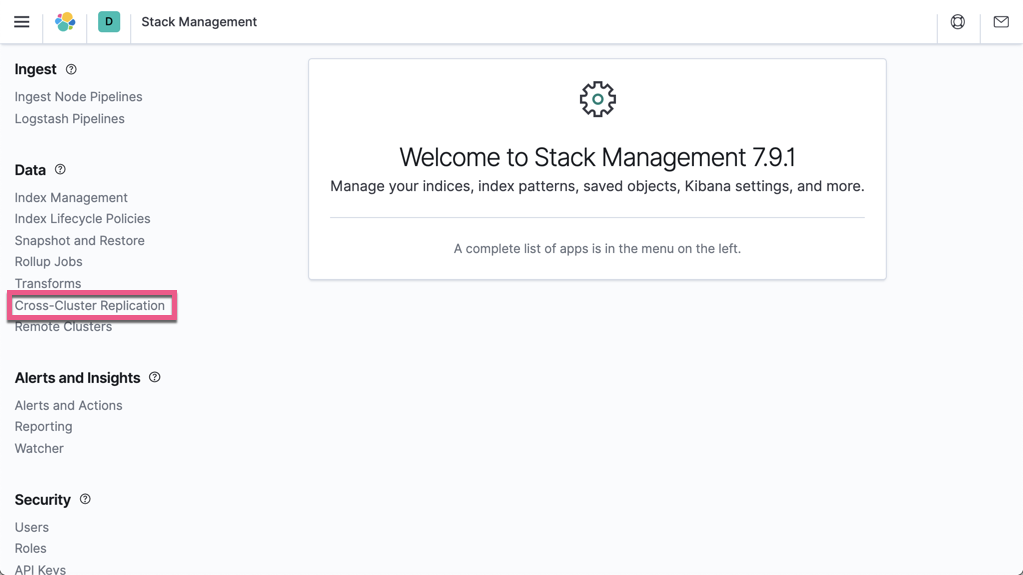Show help tooltip beside Alerts and Insights
This screenshot has height=575, width=1023.
(x=155, y=377)
